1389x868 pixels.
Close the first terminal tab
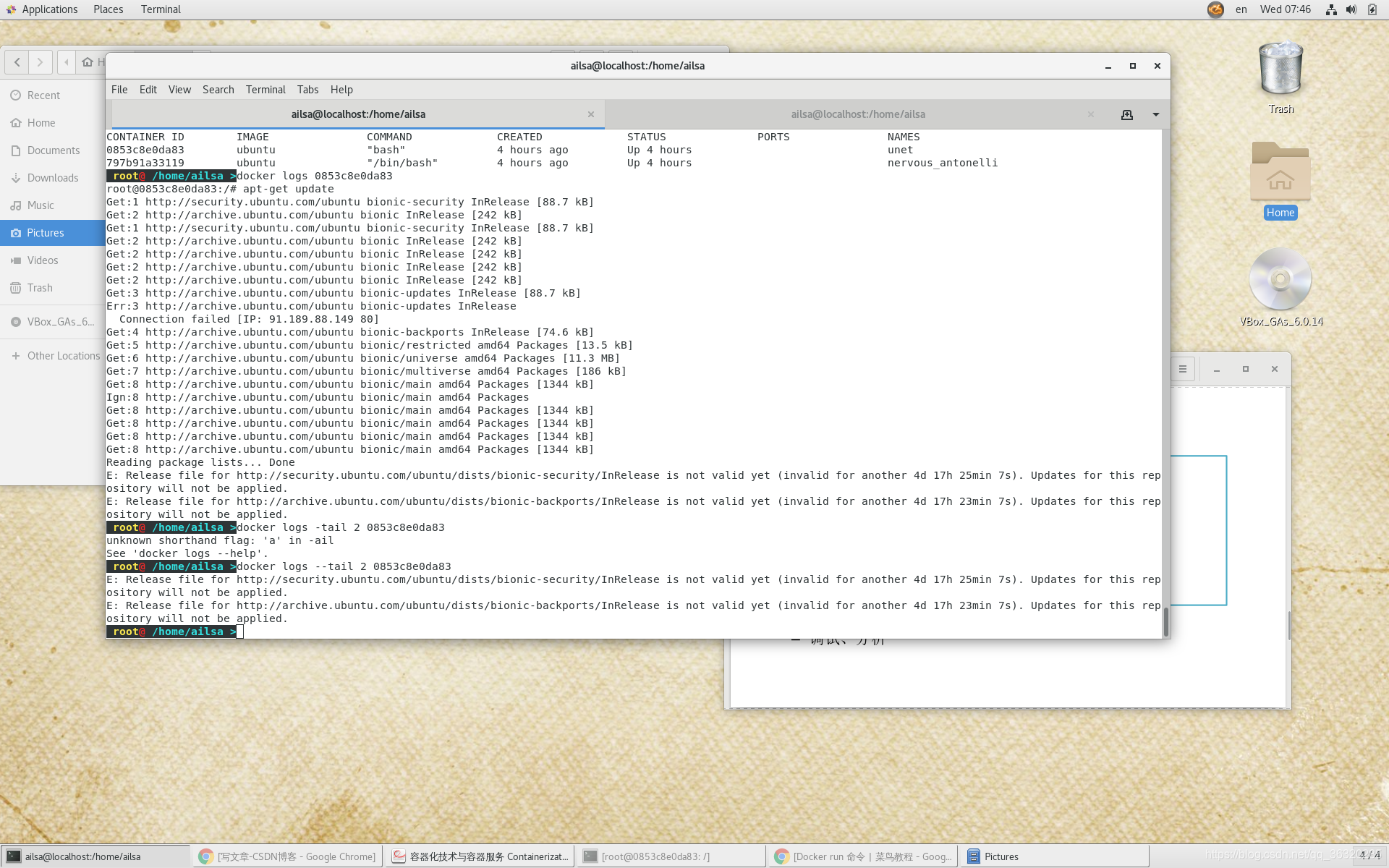591,114
